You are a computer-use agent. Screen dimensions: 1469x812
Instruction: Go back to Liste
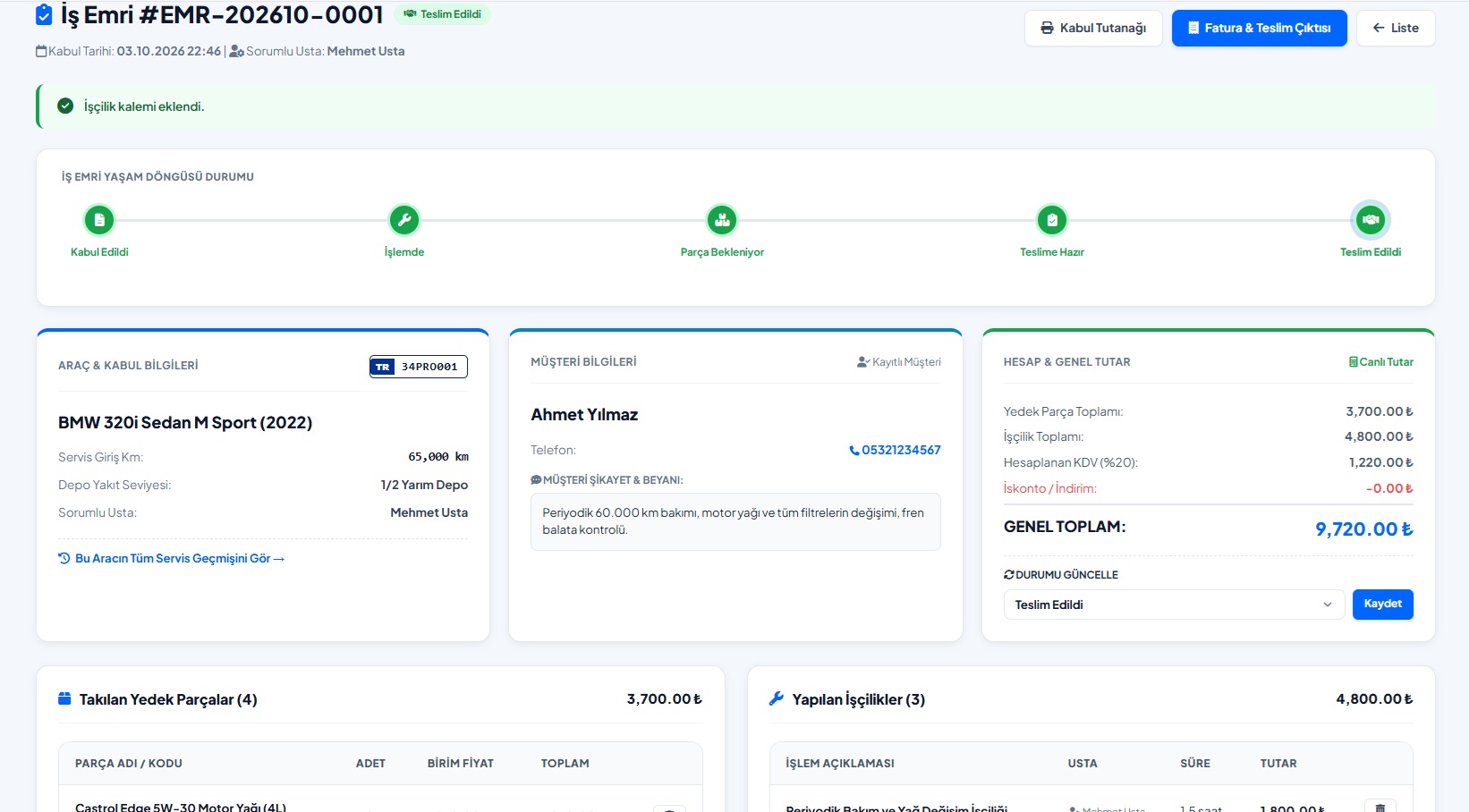(x=1396, y=28)
